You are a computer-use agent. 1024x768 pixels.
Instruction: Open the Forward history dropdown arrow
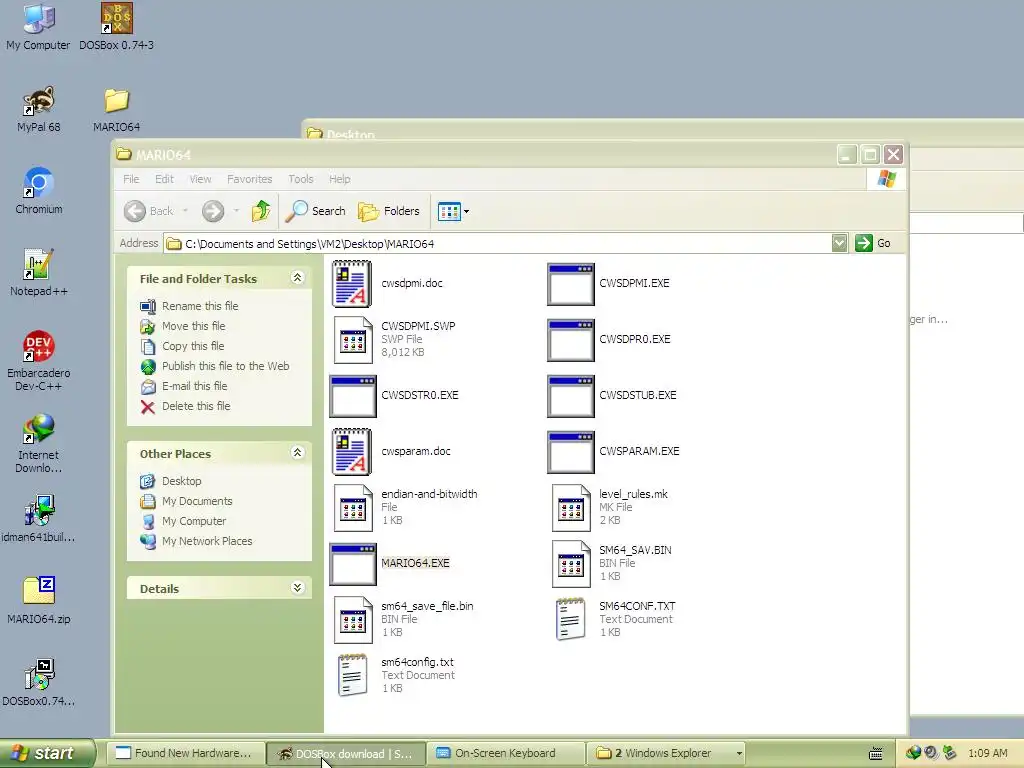click(236, 211)
